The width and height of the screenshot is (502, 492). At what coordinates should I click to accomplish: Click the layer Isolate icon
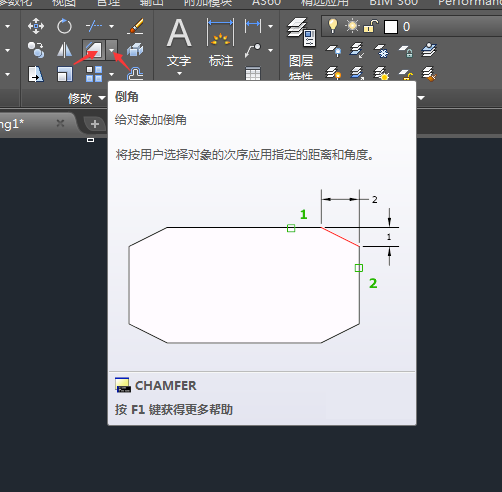[357, 50]
